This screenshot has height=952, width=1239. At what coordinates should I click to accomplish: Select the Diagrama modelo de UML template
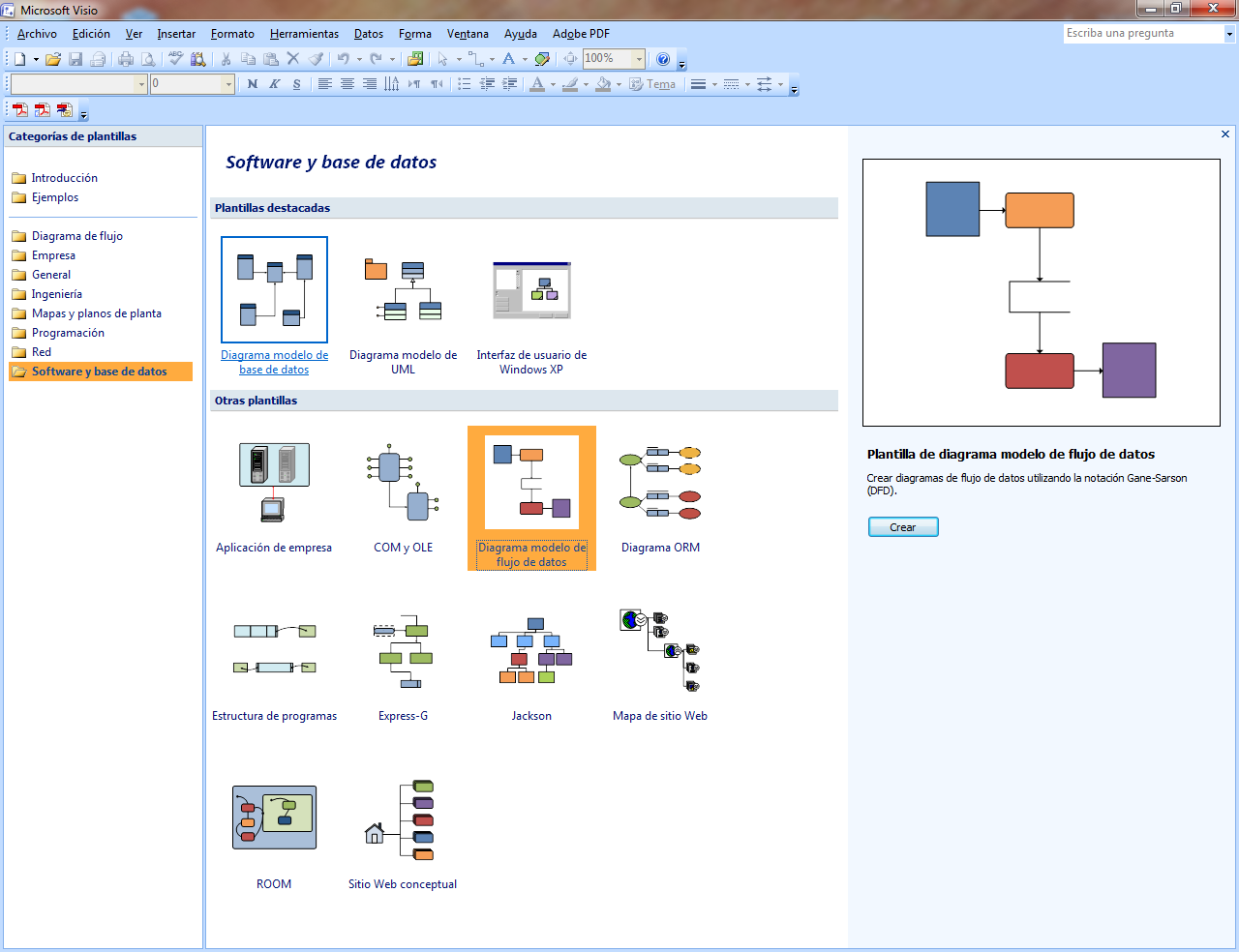[x=403, y=308]
